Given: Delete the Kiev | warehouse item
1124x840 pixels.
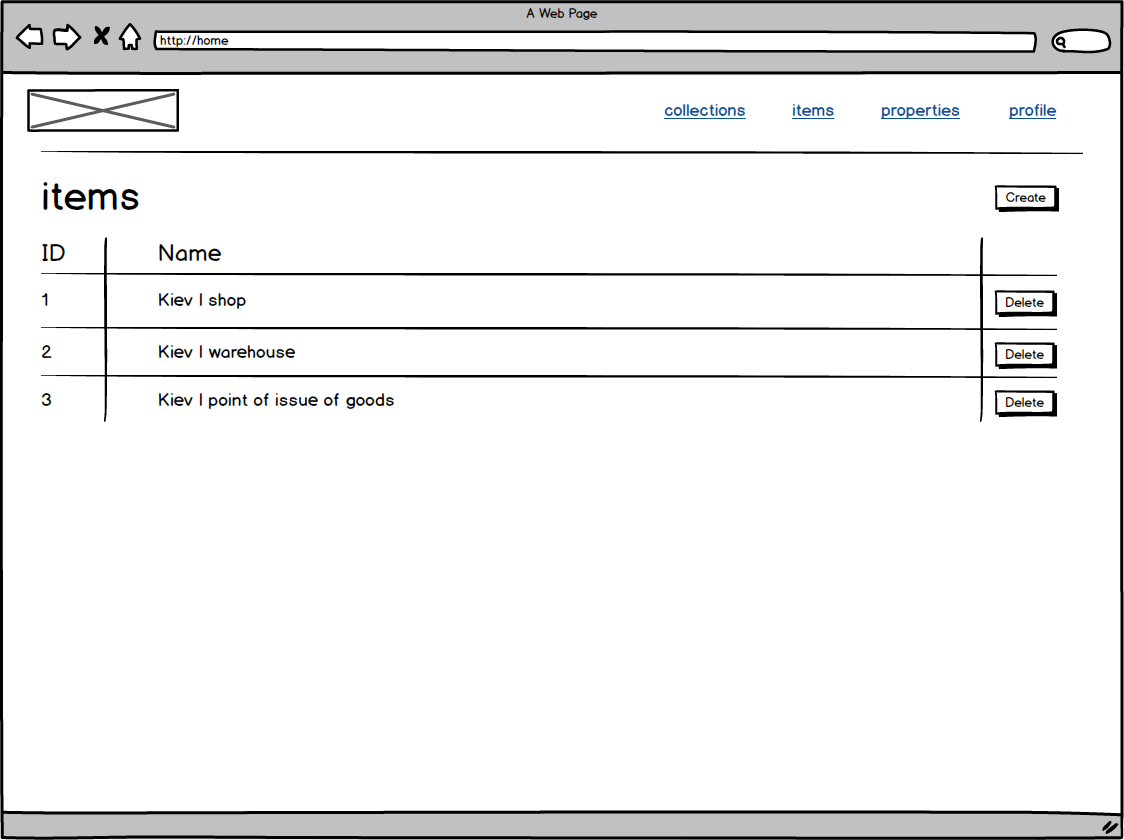Looking at the screenshot, I should pyautogui.click(x=1026, y=355).
